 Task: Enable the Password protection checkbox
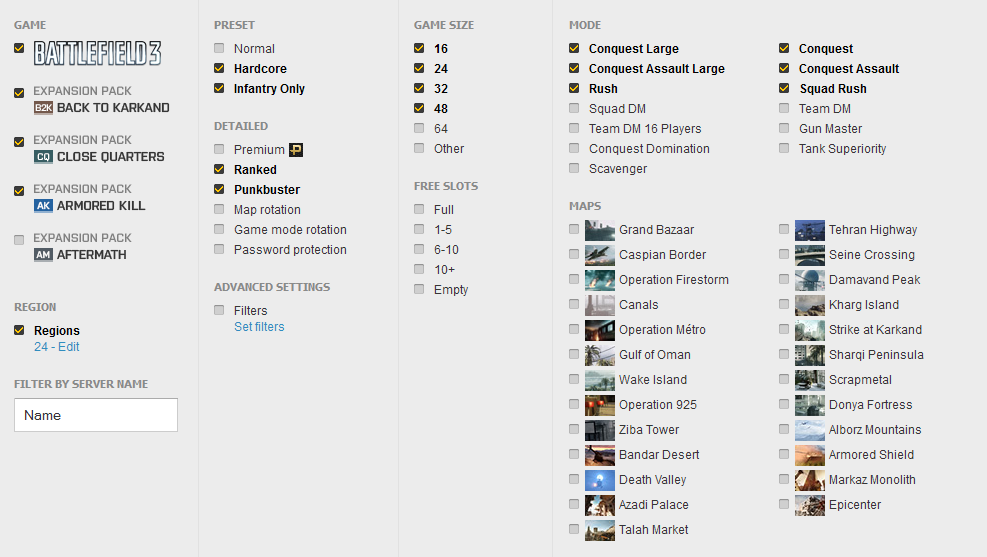pyautogui.click(x=219, y=249)
